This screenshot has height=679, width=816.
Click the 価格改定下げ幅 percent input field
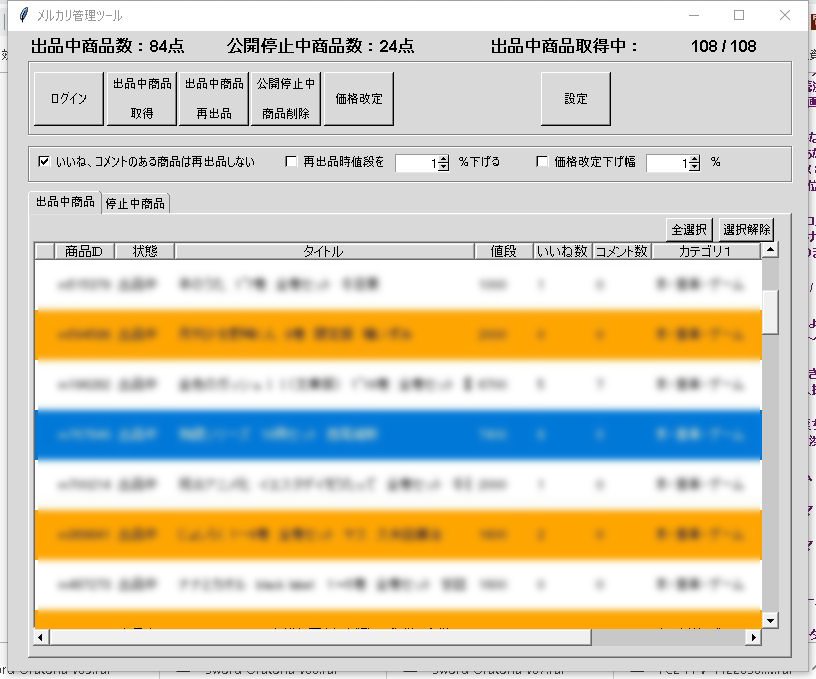point(668,163)
